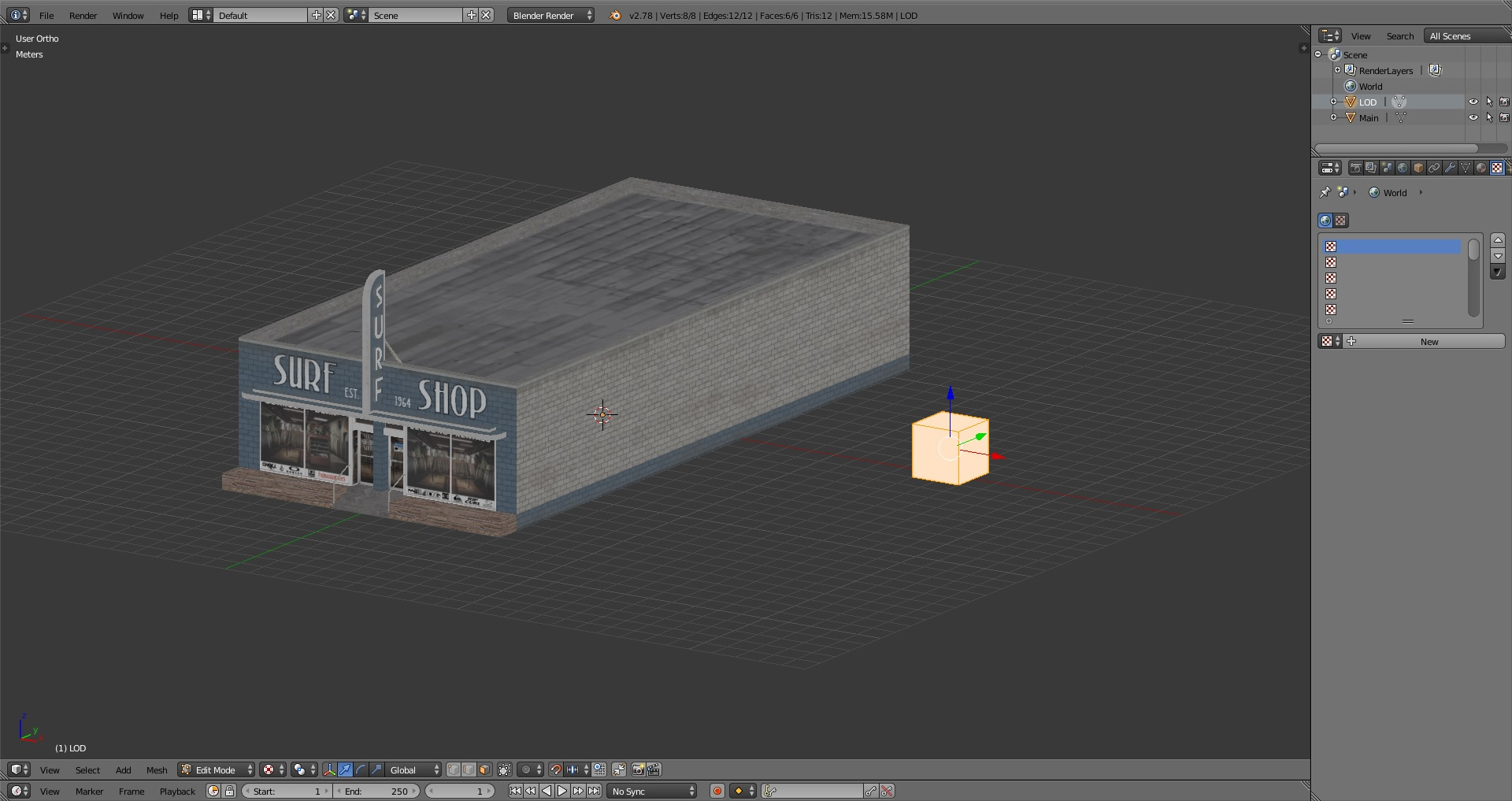Open the Render properties camera icon
This screenshot has width=1512, height=801.
(x=1355, y=168)
